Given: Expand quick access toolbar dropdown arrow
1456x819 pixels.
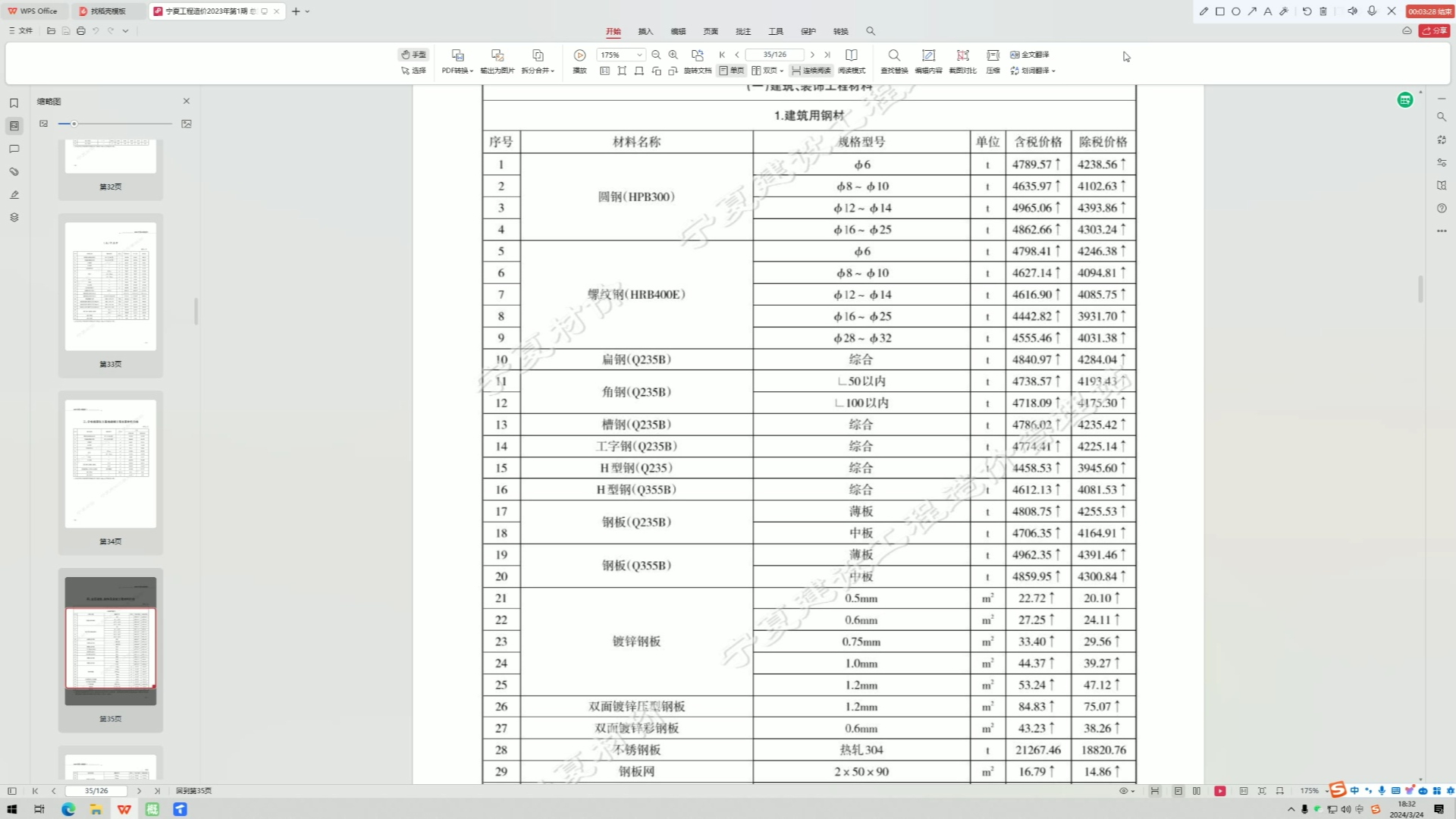Looking at the screenshot, I should pyautogui.click(x=125, y=31).
